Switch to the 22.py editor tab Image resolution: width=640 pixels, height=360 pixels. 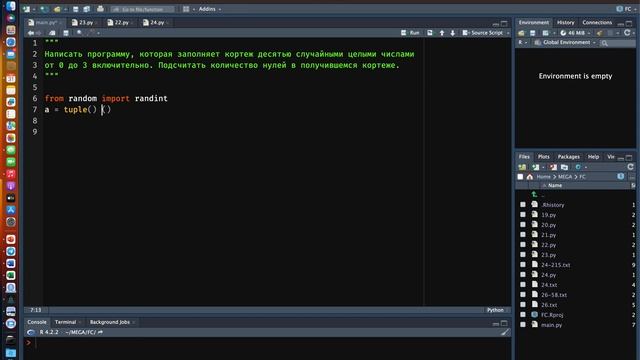pyautogui.click(x=121, y=23)
